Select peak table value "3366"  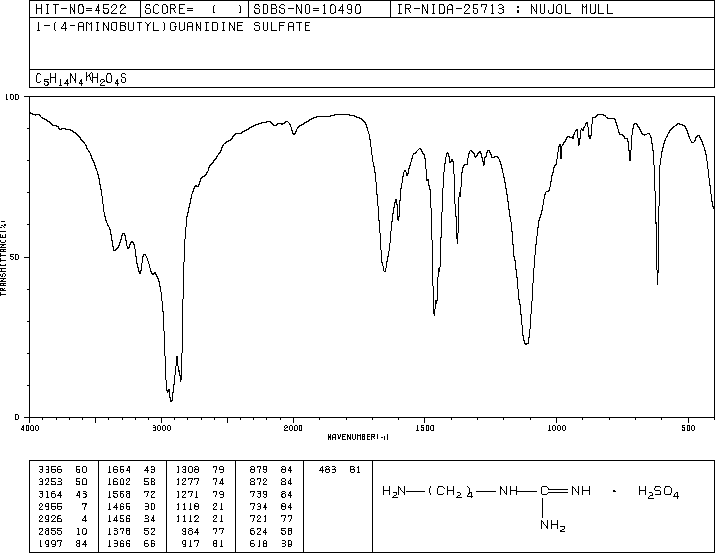coord(51,470)
